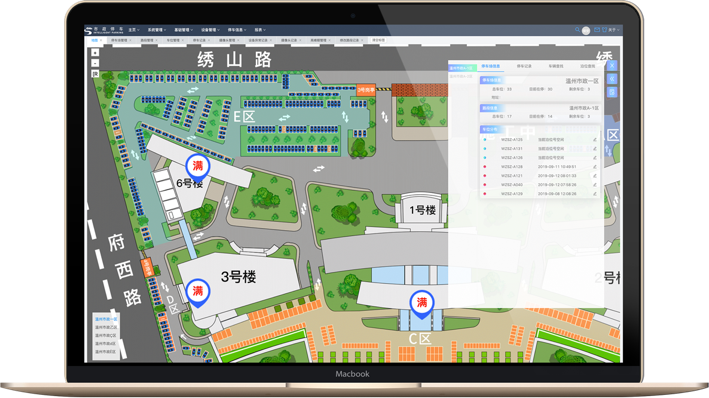Screen dimensions: 709x398
Task: Click the map zoom in plus button
Action: point(95,52)
